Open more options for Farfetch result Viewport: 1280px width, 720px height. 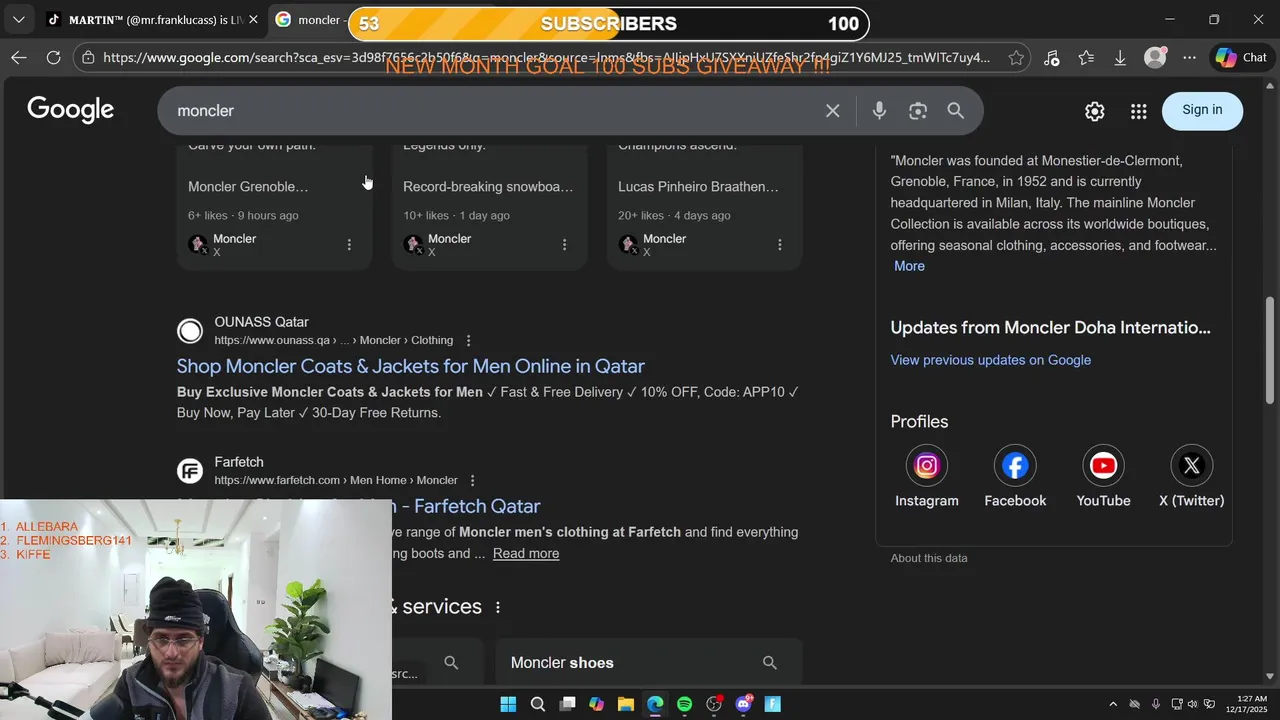pos(473,480)
